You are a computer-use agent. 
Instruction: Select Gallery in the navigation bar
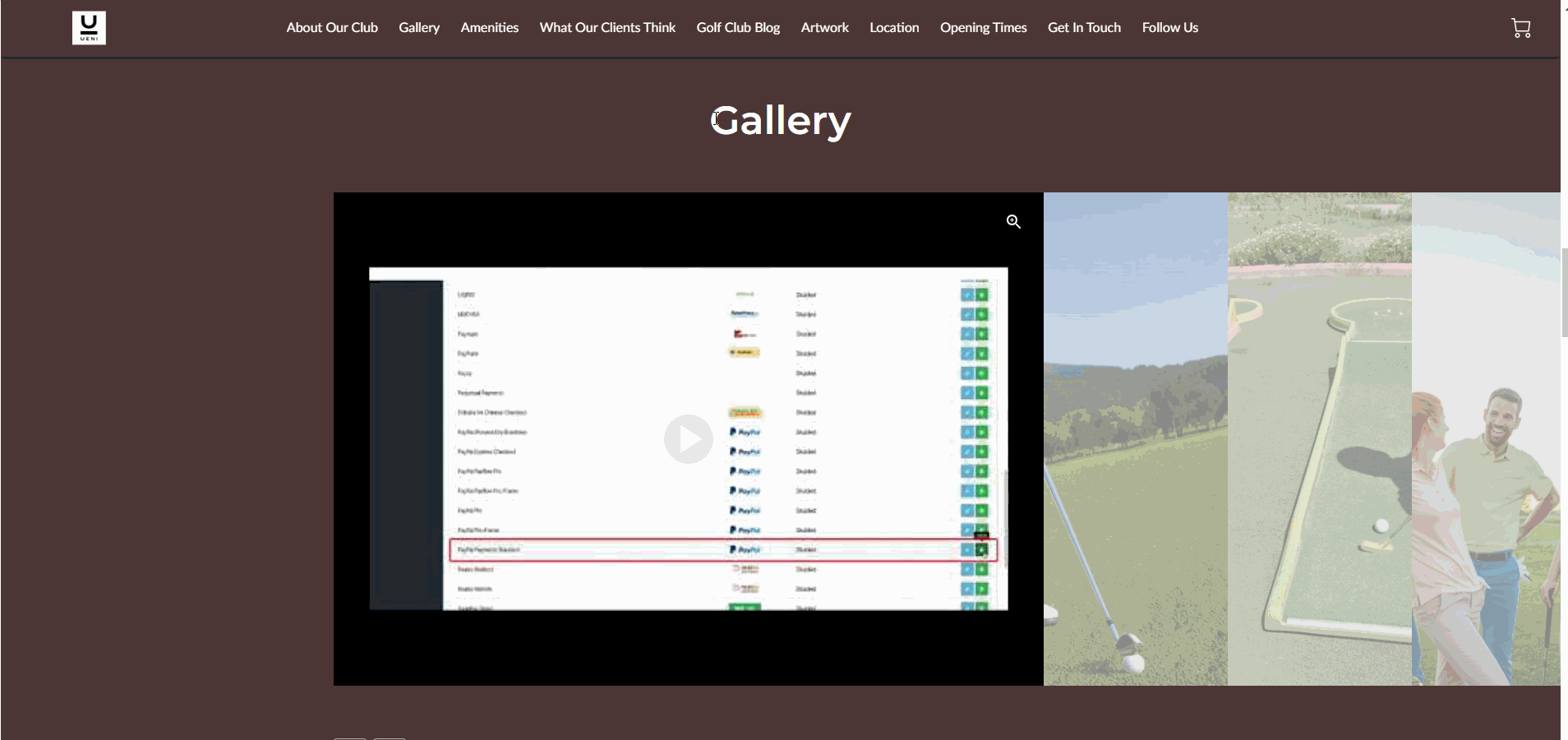pyautogui.click(x=419, y=27)
